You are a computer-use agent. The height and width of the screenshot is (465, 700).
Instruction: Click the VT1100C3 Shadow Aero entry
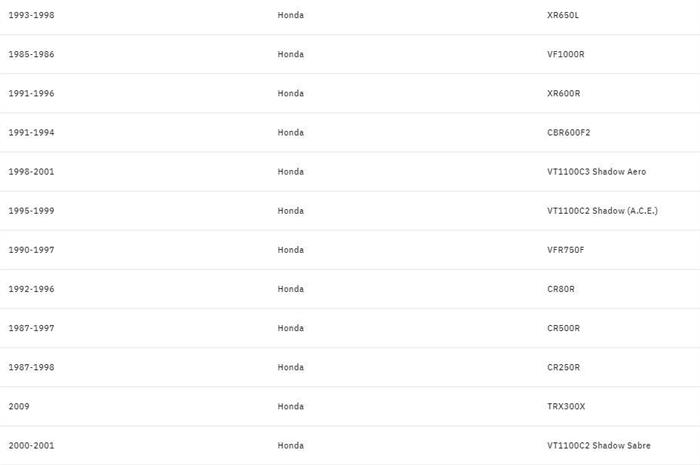coord(596,171)
